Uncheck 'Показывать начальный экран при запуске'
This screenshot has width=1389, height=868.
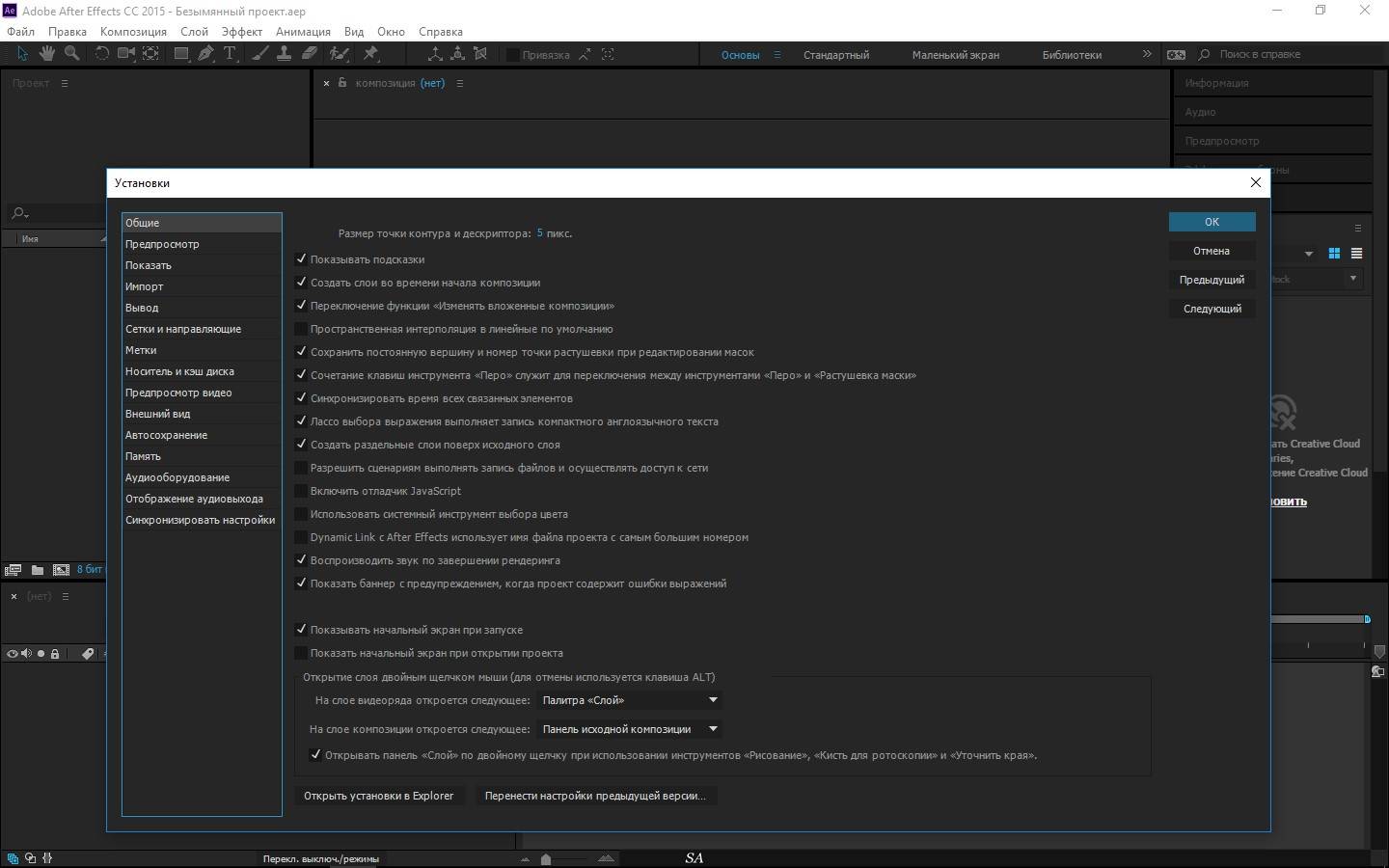[301, 630]
